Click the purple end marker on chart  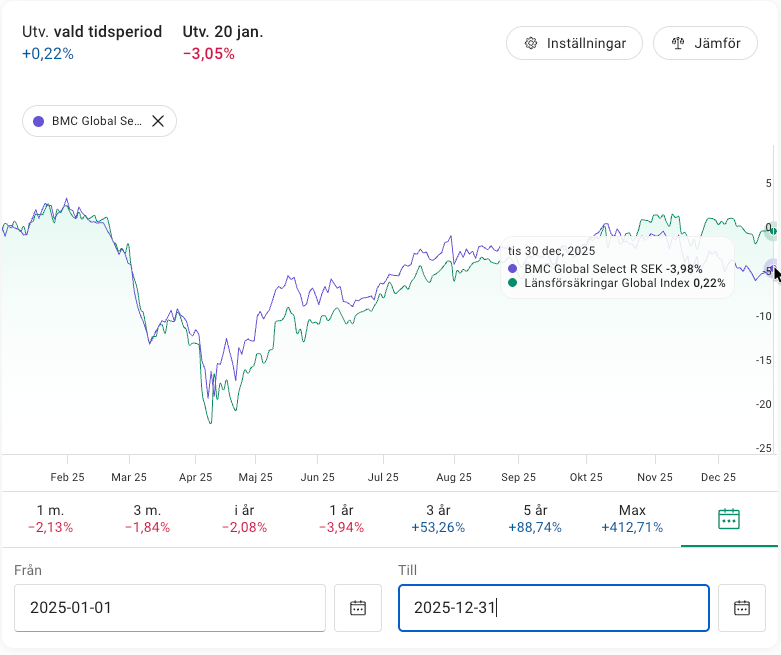771,268
